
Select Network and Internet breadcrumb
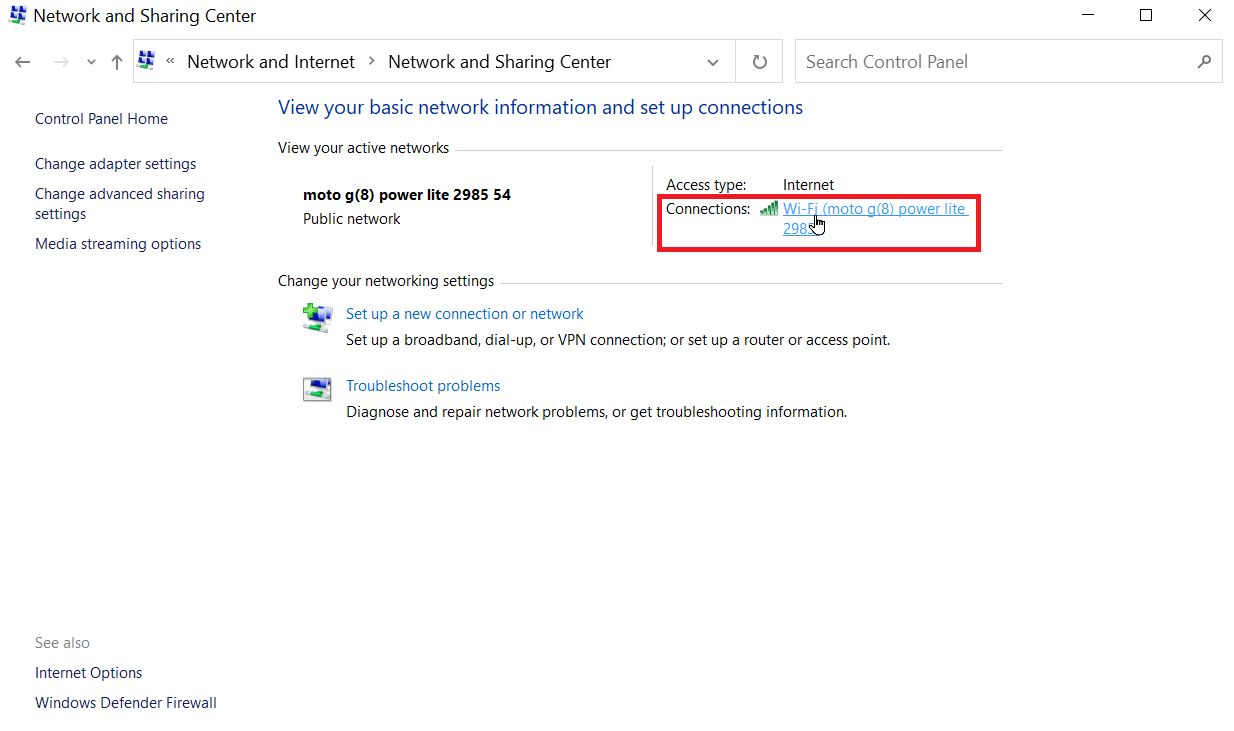271,62
